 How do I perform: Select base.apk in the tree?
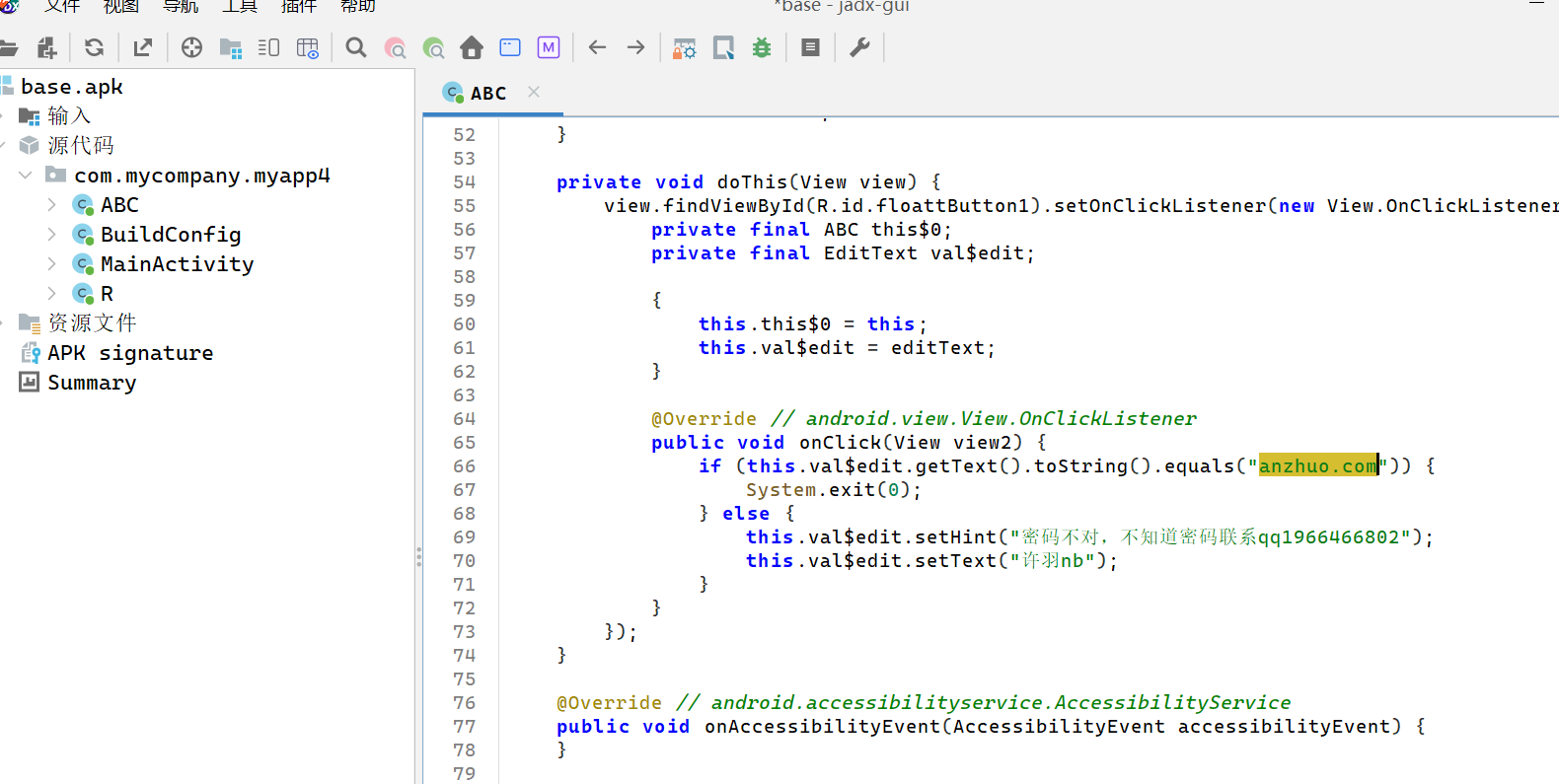coord(71,87)
